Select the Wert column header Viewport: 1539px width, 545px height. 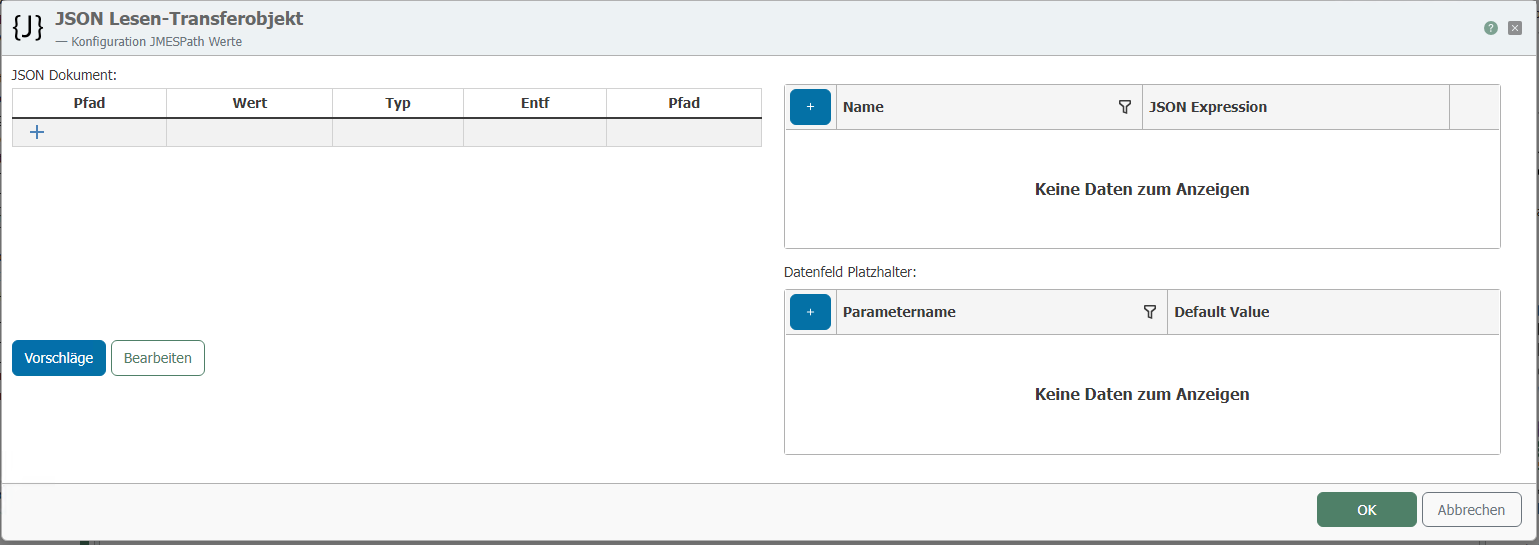(249, 103)
